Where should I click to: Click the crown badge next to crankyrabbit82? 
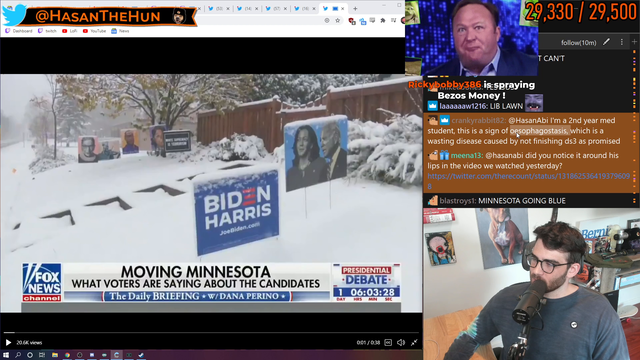click(444, 120)
